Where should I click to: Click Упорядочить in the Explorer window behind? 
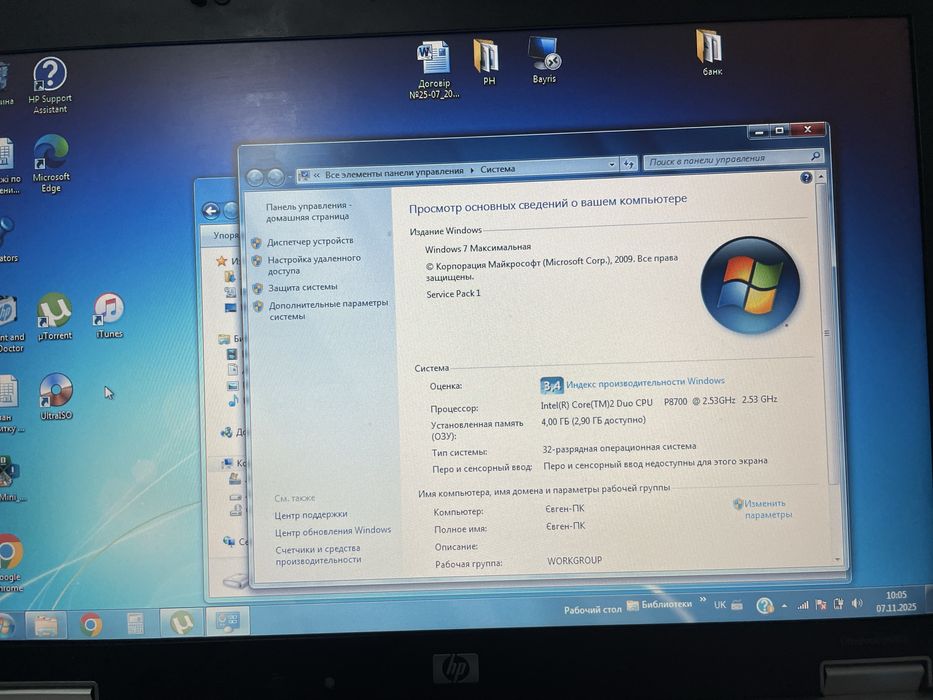[225, 235]
